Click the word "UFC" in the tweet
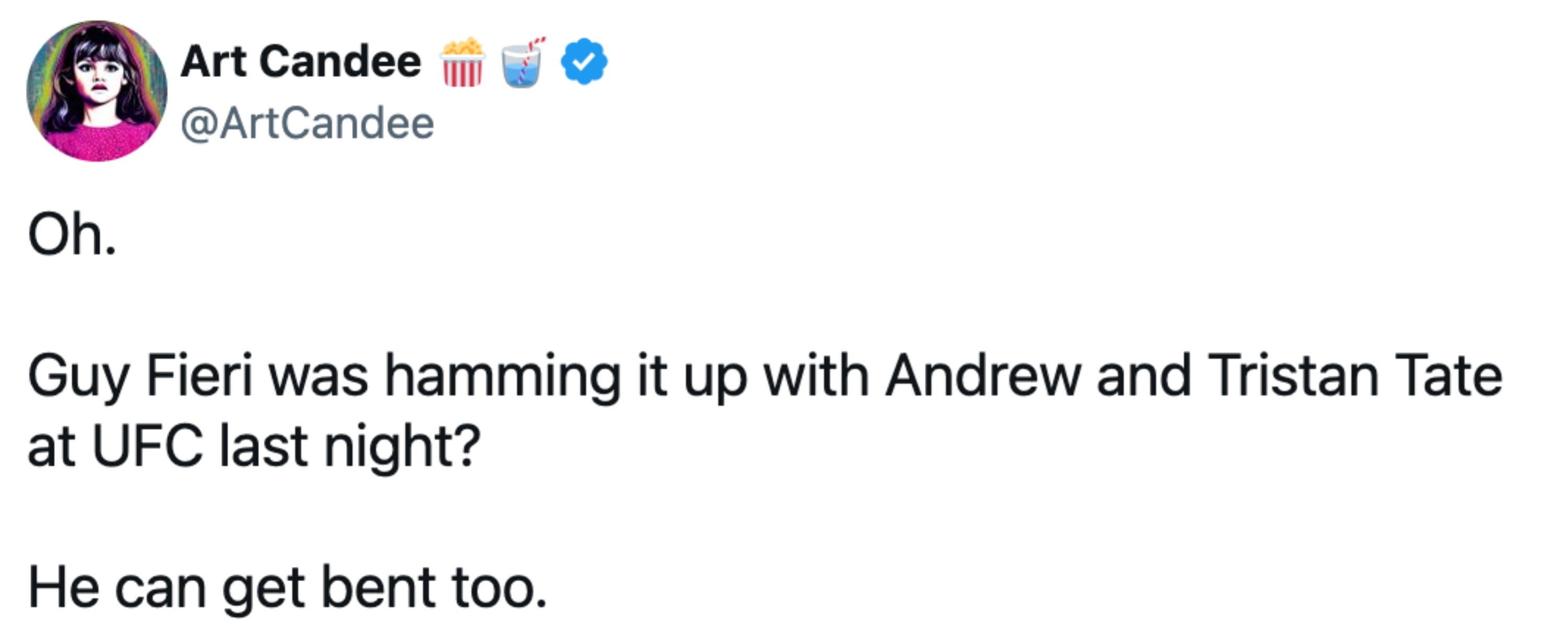 [147, 446]
